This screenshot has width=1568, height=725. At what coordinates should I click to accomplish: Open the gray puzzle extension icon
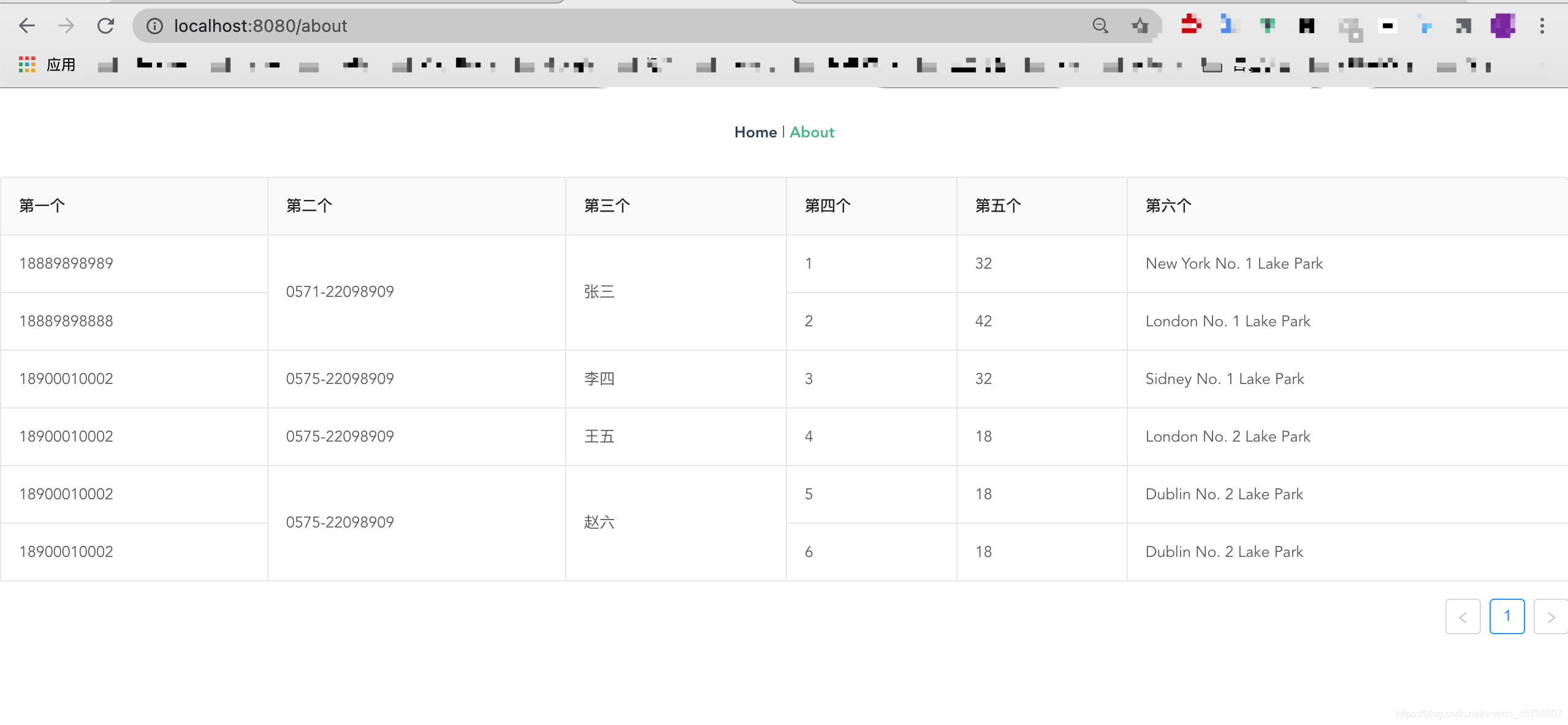(1350, 28)
